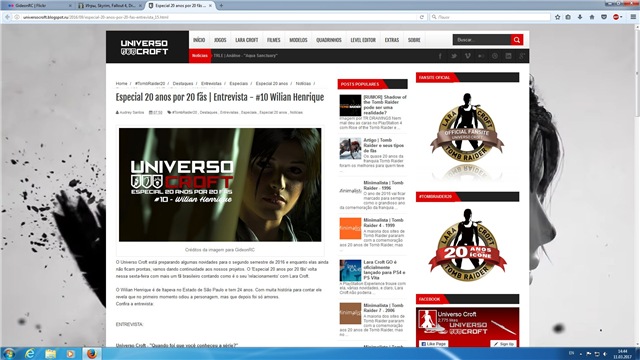Click the Entrevistas breadcrumb link

(211, 83)
